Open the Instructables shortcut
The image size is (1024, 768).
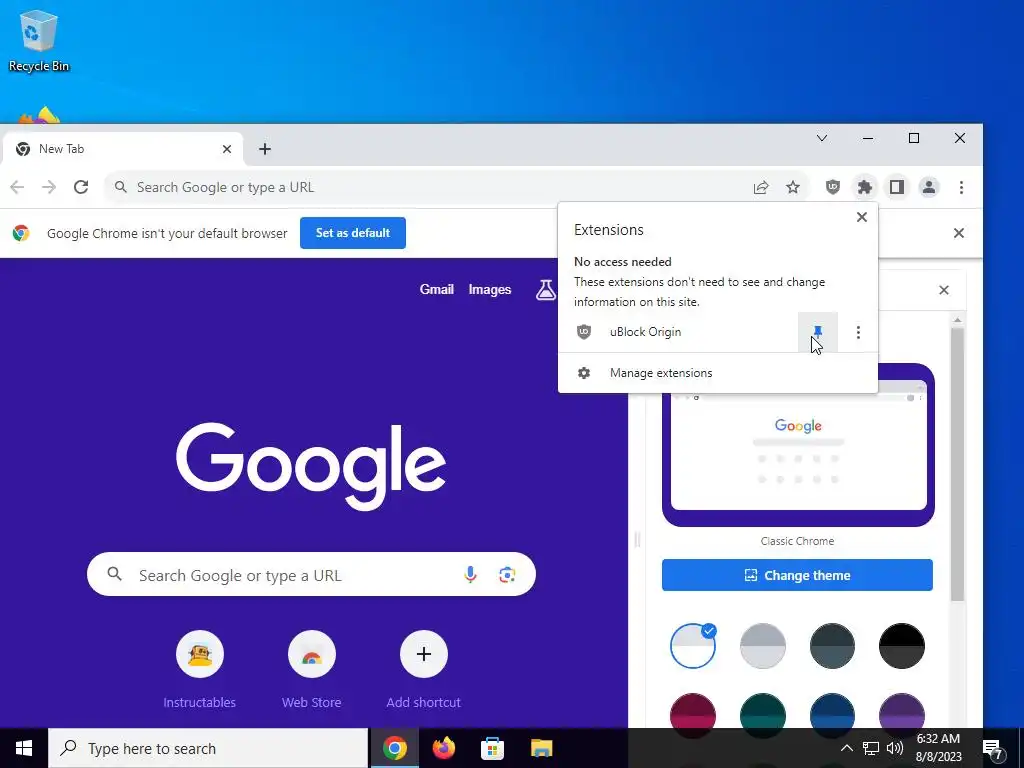coord(199,671)
